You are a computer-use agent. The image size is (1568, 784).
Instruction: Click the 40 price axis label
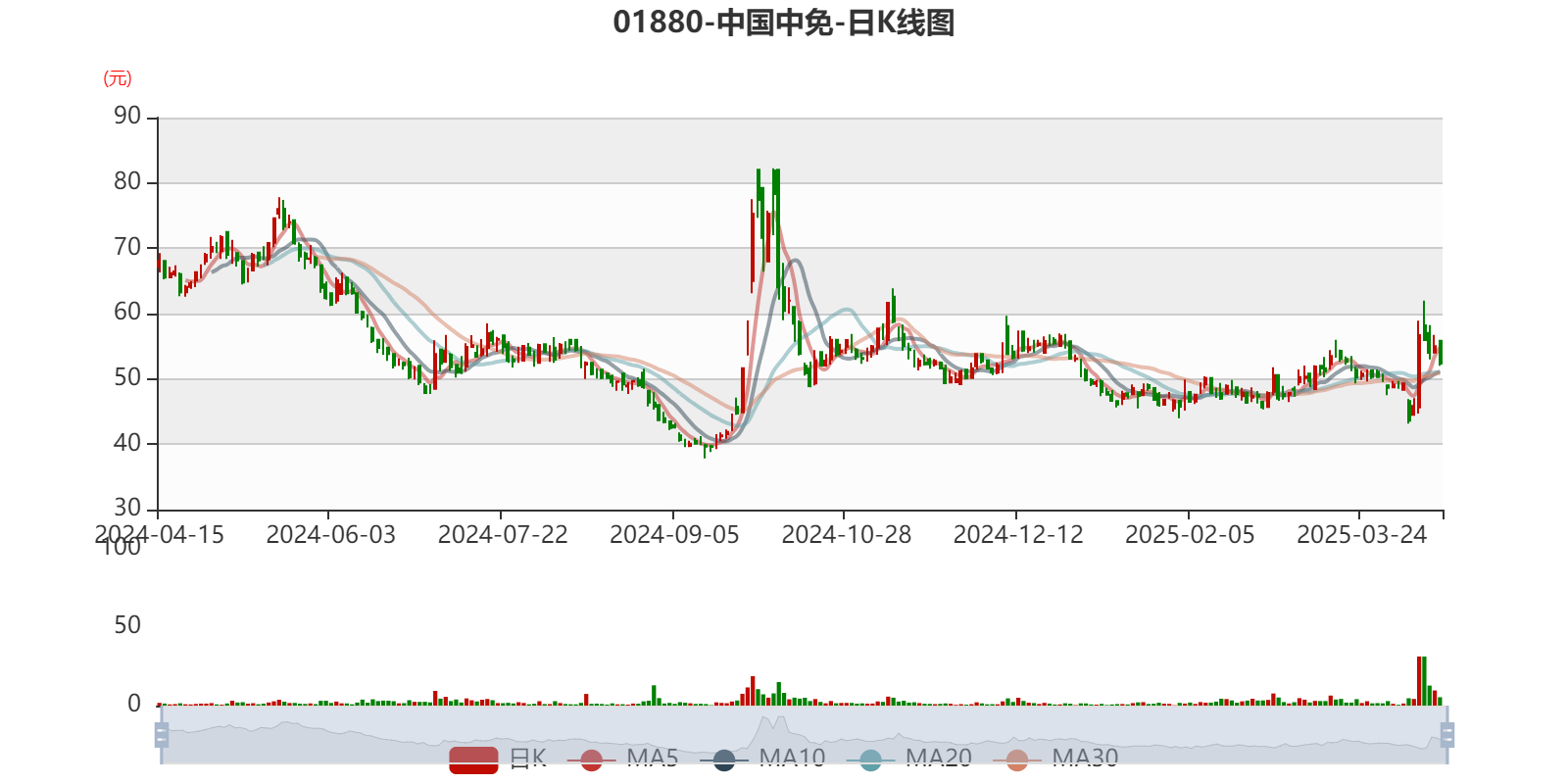pos(127,443)
